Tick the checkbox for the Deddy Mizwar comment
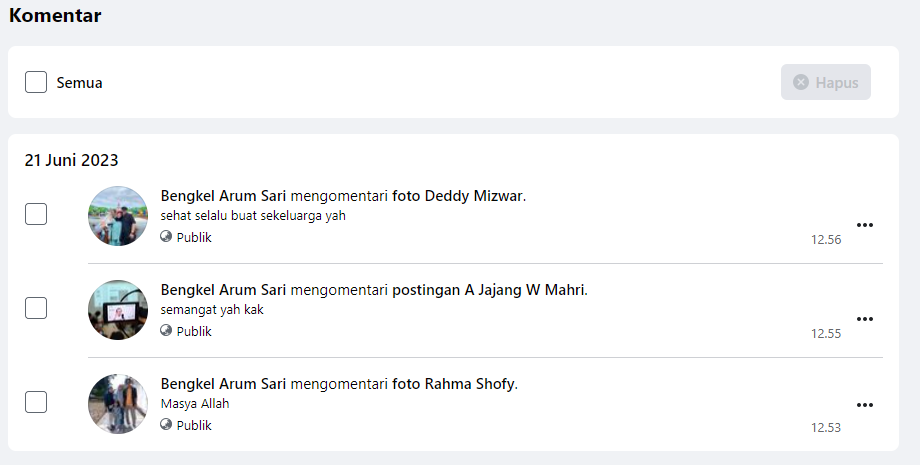920x465 pixels. (x=36, y=214)
